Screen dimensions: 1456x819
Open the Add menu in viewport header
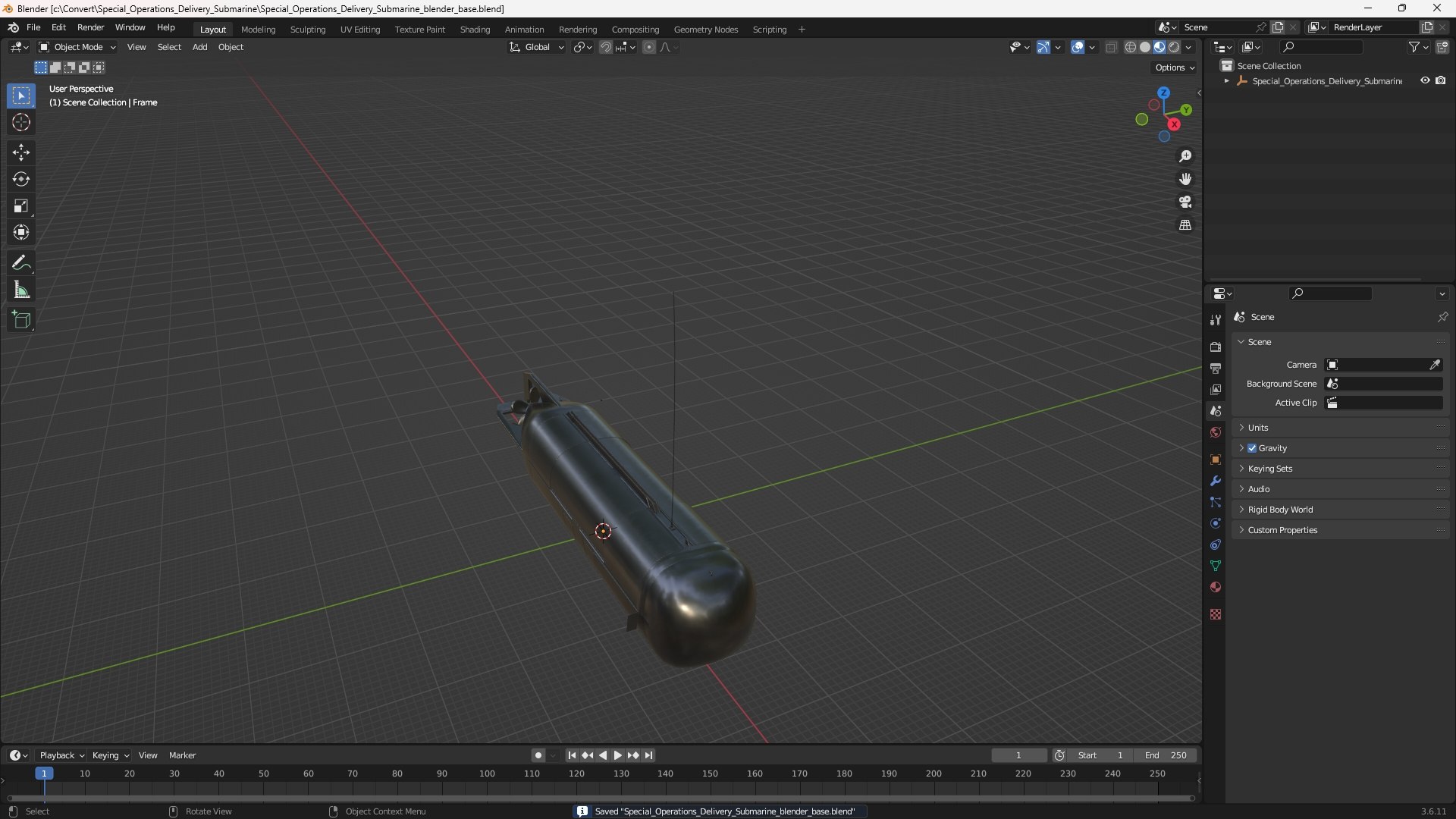pos(199,47)
